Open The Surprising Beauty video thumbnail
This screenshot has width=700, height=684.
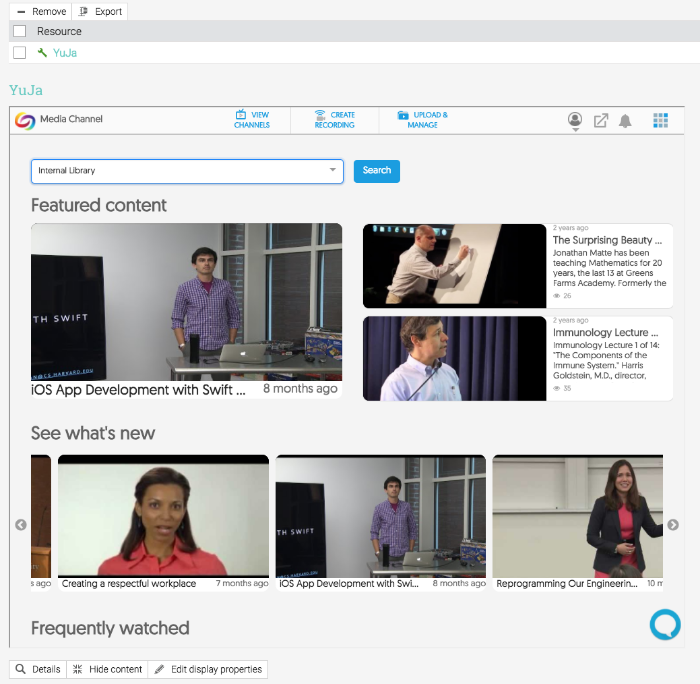click(454, 266)
